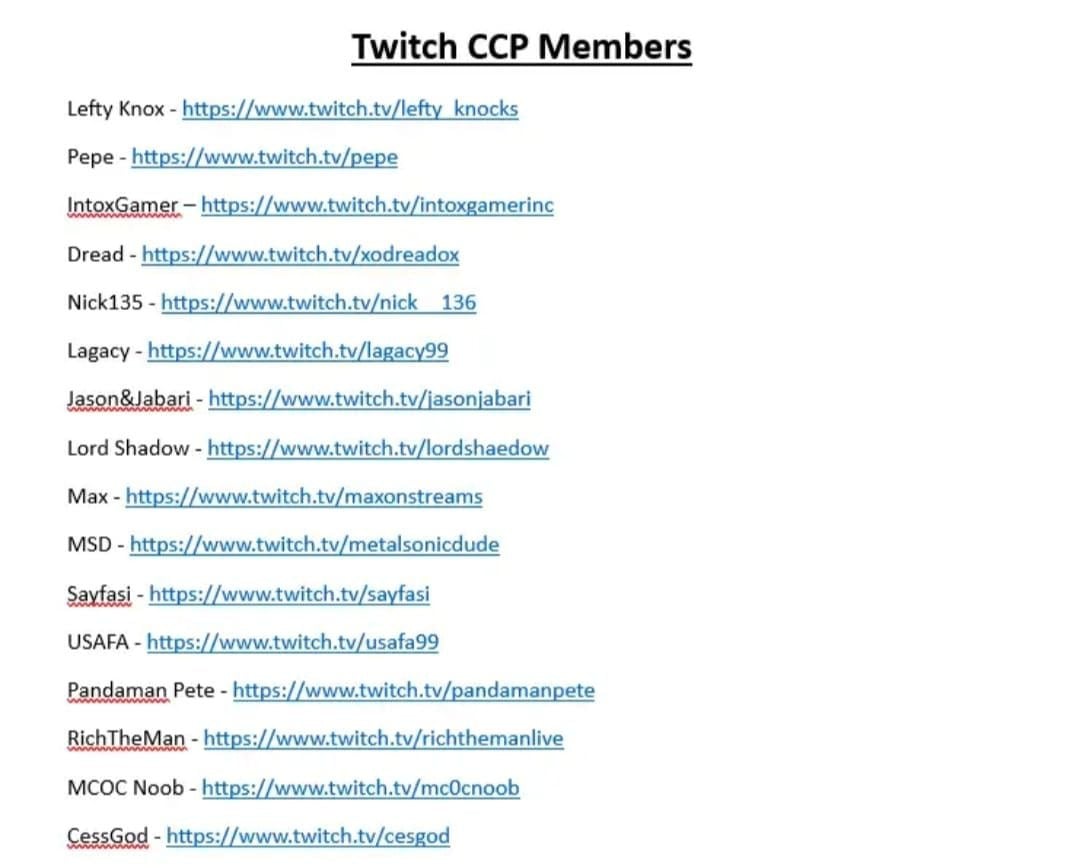Place cursor in misspelled word IntoxGamer

(x=123, y=205)
